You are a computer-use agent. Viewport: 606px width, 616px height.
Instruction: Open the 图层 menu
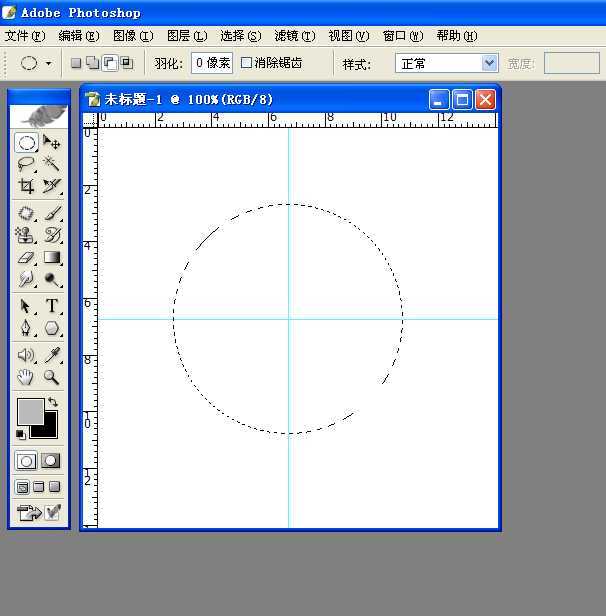point(186,36)
